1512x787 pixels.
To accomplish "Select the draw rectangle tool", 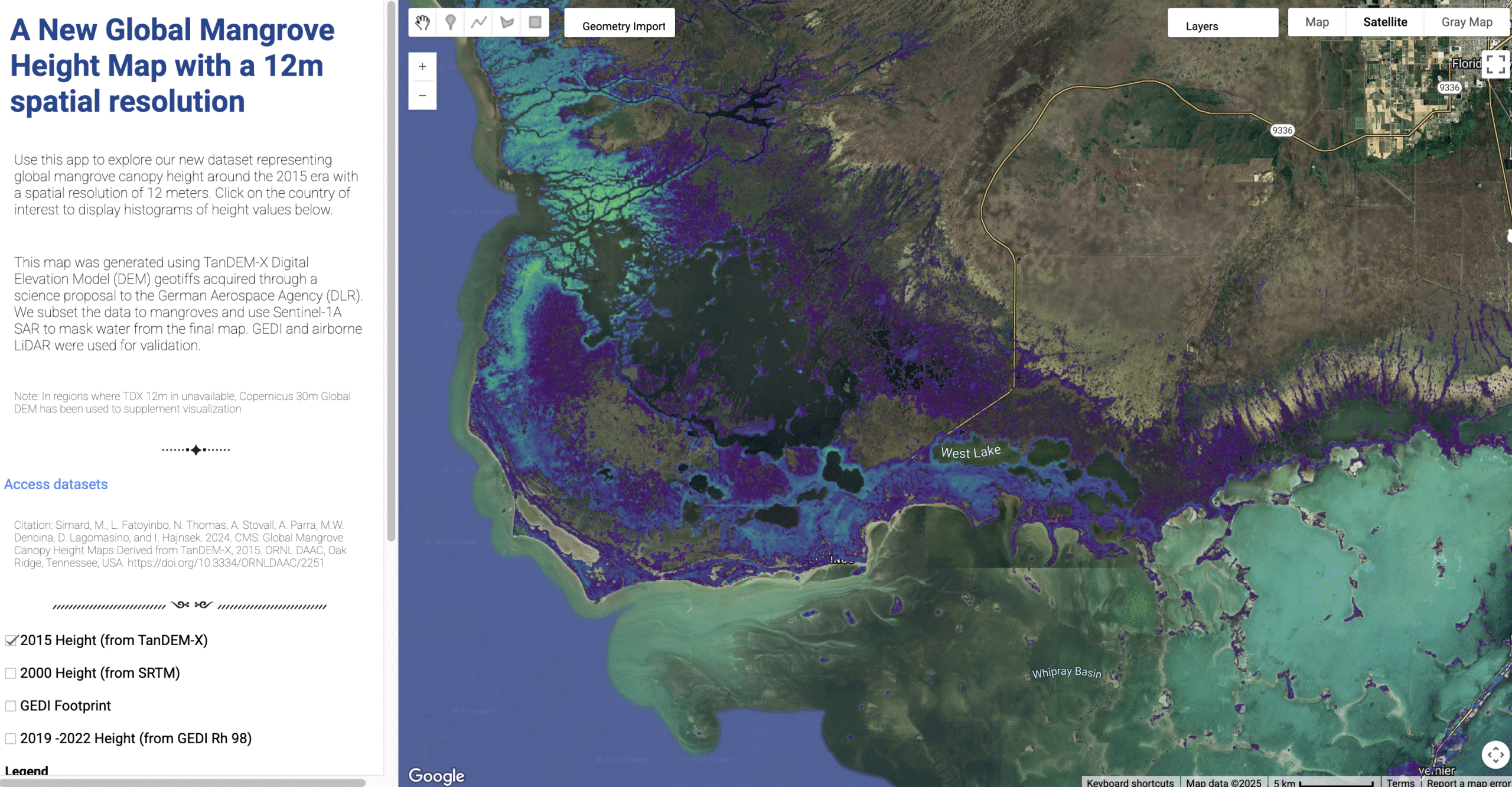I will click(535, 22).
